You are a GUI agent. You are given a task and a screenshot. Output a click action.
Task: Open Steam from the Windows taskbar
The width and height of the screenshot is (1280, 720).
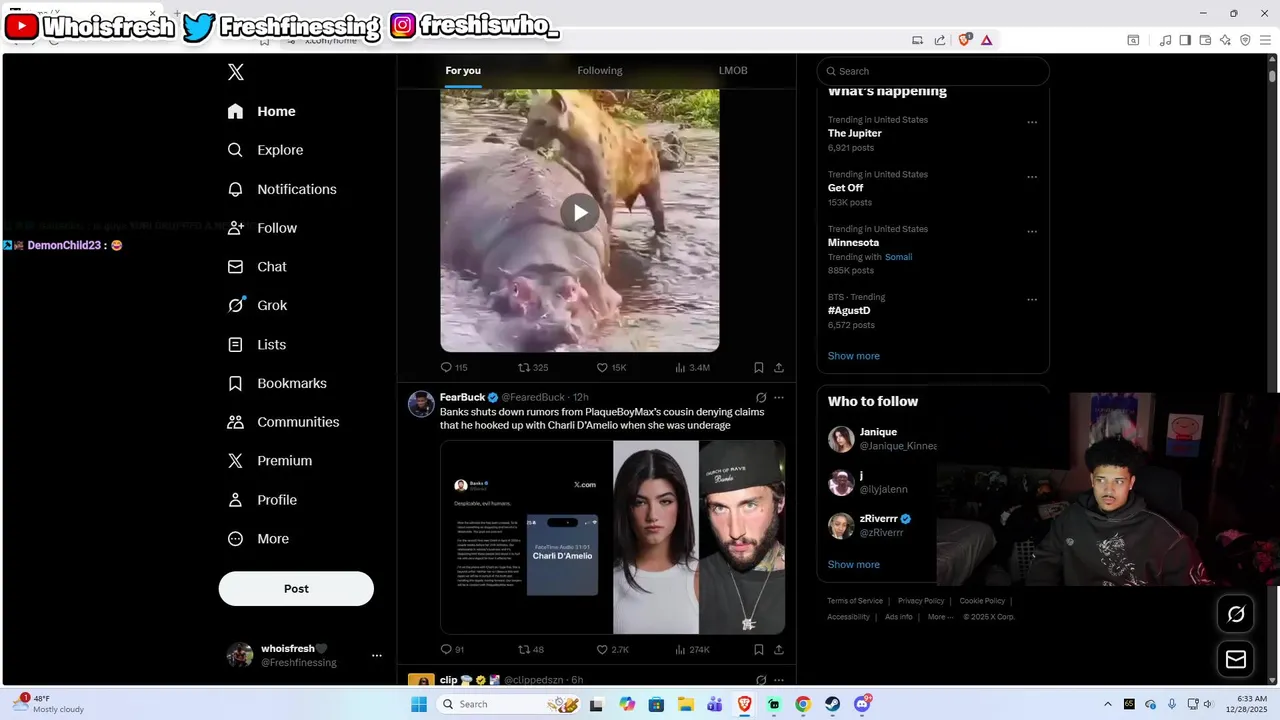pos(832,704)
